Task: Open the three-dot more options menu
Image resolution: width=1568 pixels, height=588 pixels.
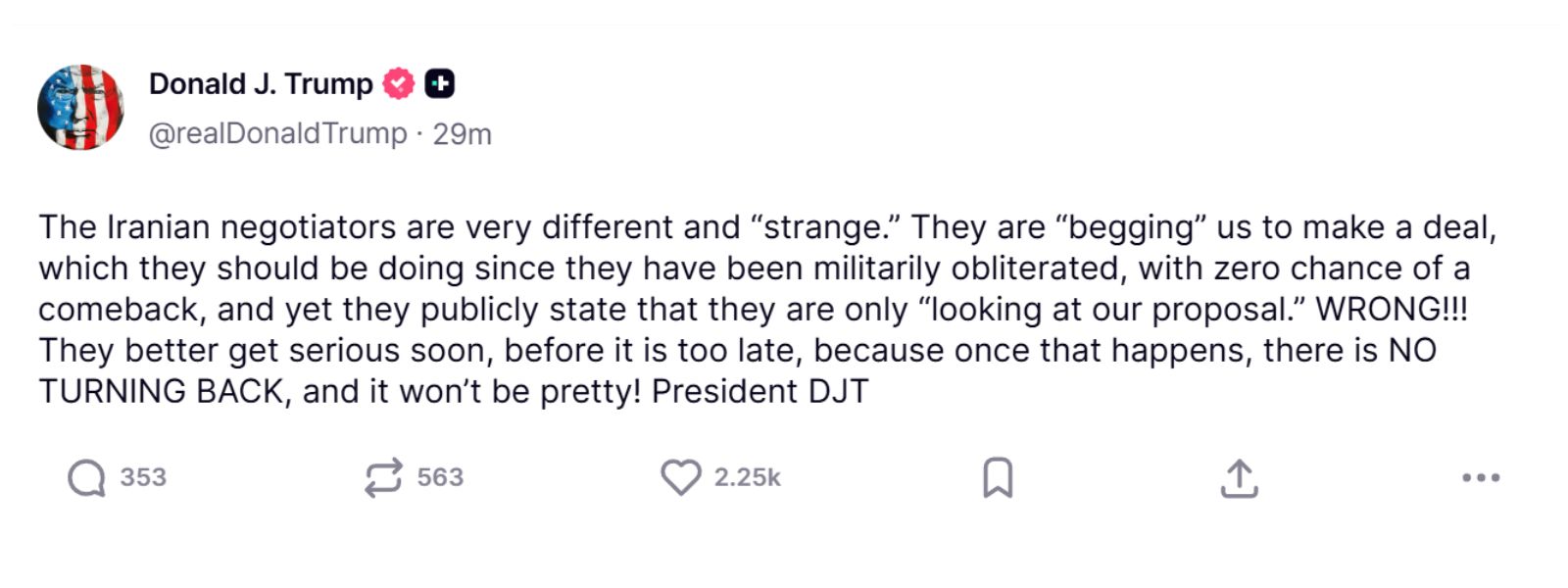Action: point(1480,478)
